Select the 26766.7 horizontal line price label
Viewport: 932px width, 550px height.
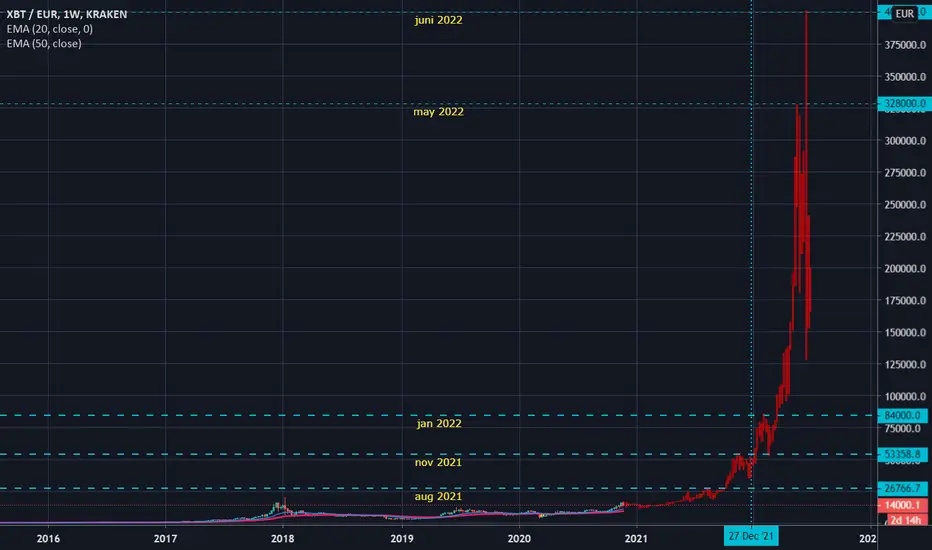click(x=903, y=488)
